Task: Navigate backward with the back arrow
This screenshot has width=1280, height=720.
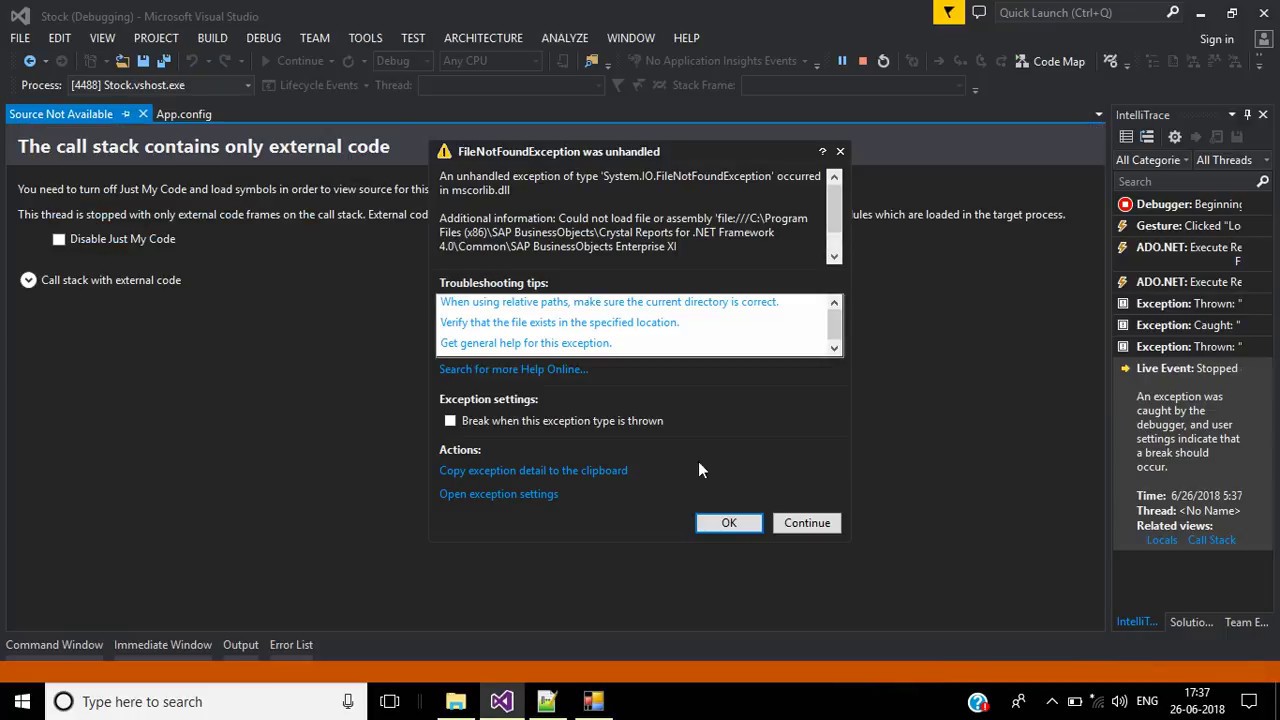Action: [x=29, y=61]
